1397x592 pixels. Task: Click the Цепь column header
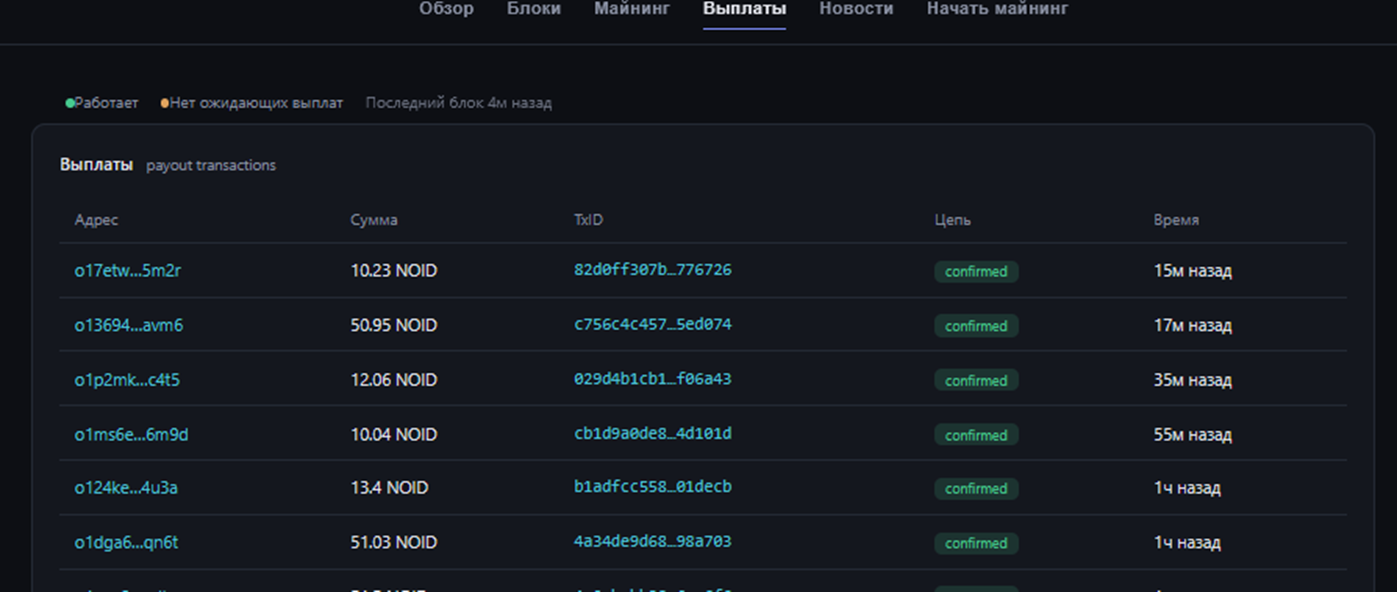[x=952, y=220]
